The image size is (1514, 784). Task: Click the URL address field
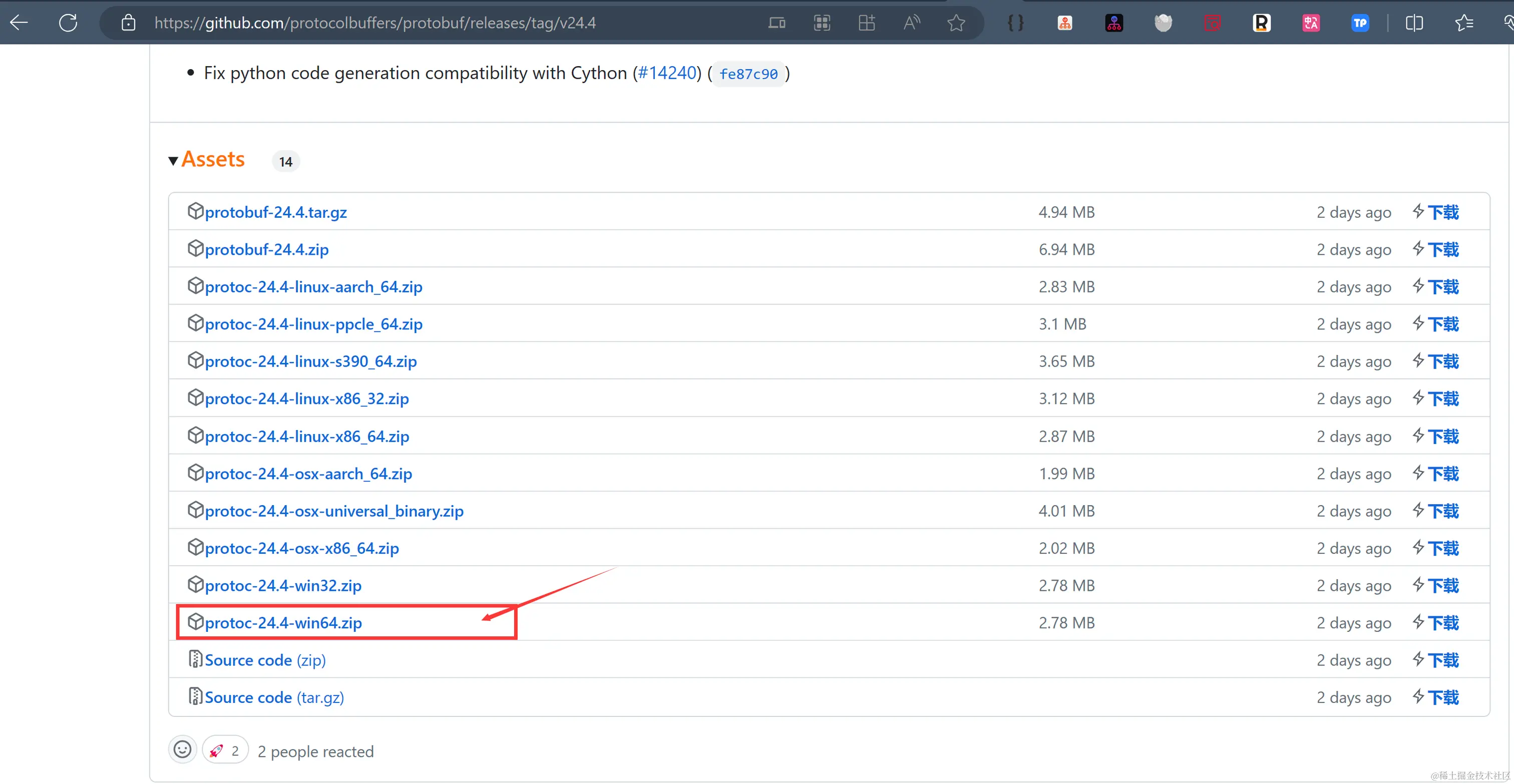[376, 23]
